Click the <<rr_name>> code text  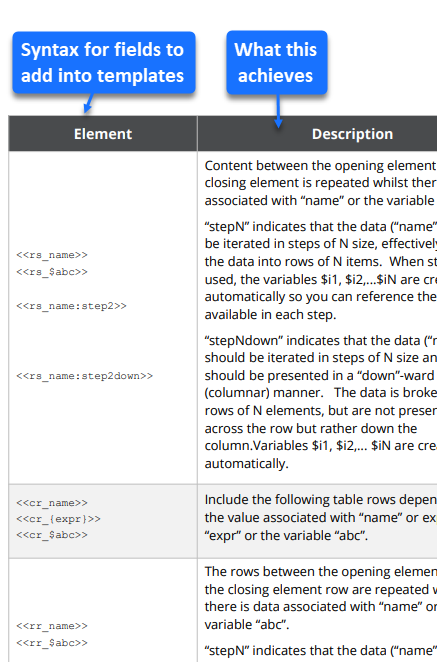coord(52,626)
